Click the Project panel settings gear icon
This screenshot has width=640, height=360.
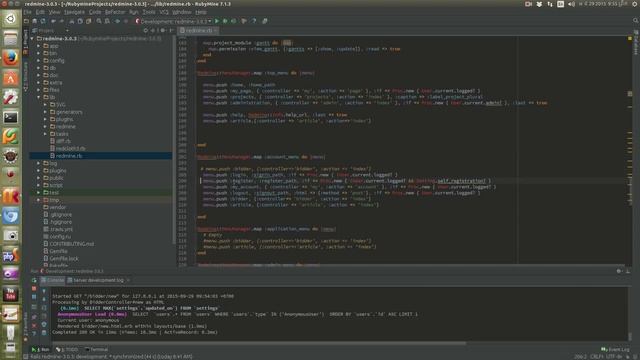[163, 31]
